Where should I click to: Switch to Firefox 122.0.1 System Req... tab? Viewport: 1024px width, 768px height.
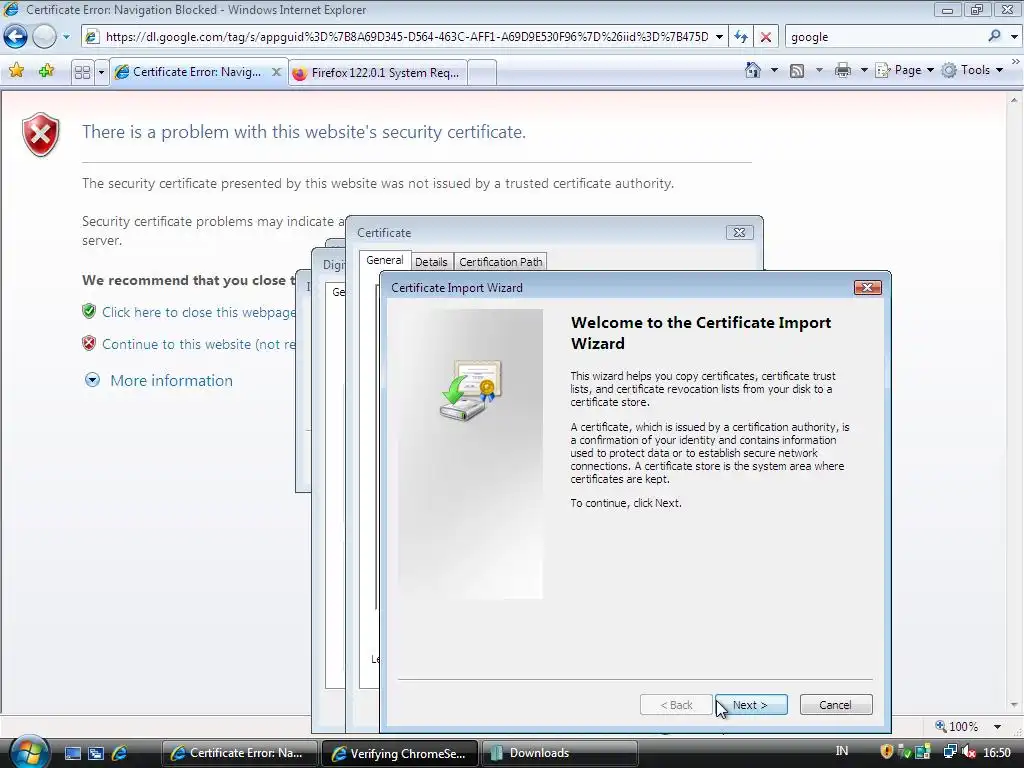[377, 72]
